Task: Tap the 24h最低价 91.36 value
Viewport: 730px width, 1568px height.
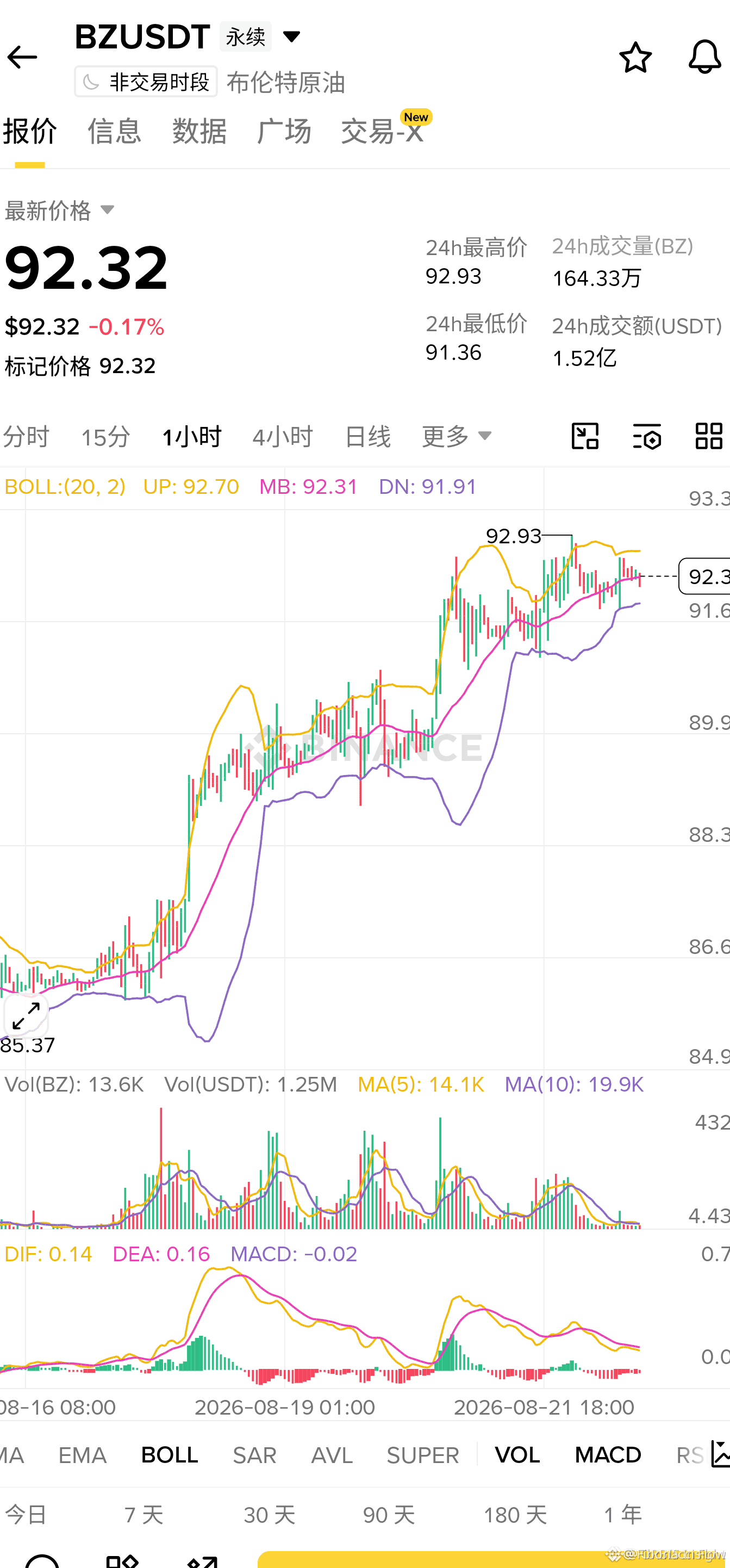Action: tap(453, 352)
